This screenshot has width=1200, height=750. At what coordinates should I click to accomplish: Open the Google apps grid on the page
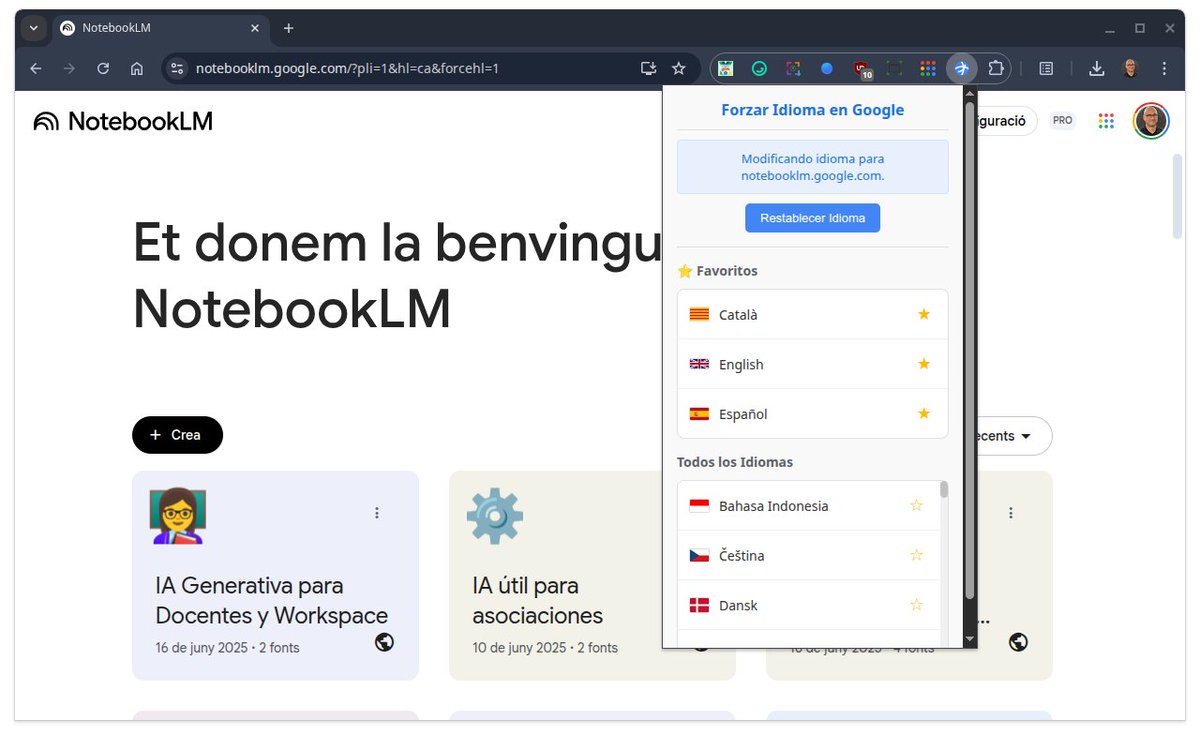coord(1106,121)
